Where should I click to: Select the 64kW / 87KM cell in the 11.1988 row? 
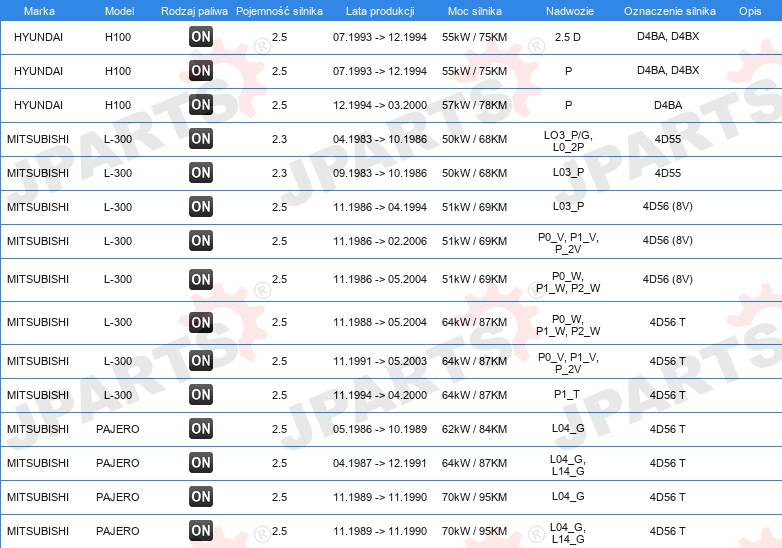474,322
